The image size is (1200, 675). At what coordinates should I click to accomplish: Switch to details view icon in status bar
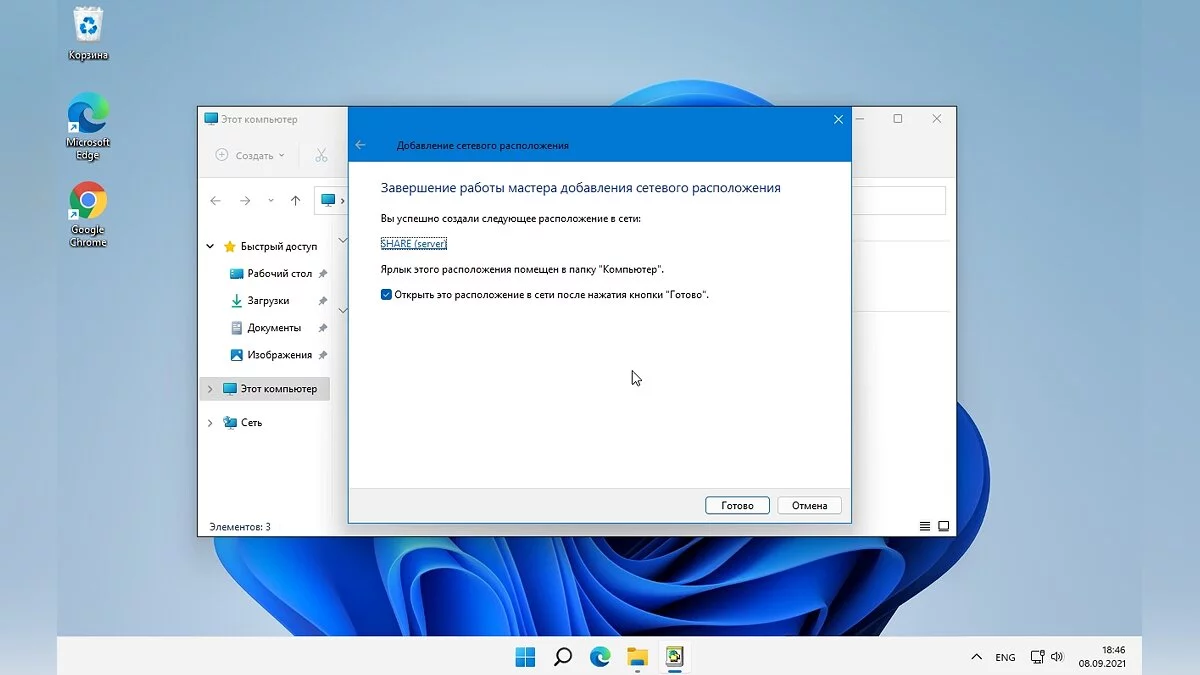924,527
